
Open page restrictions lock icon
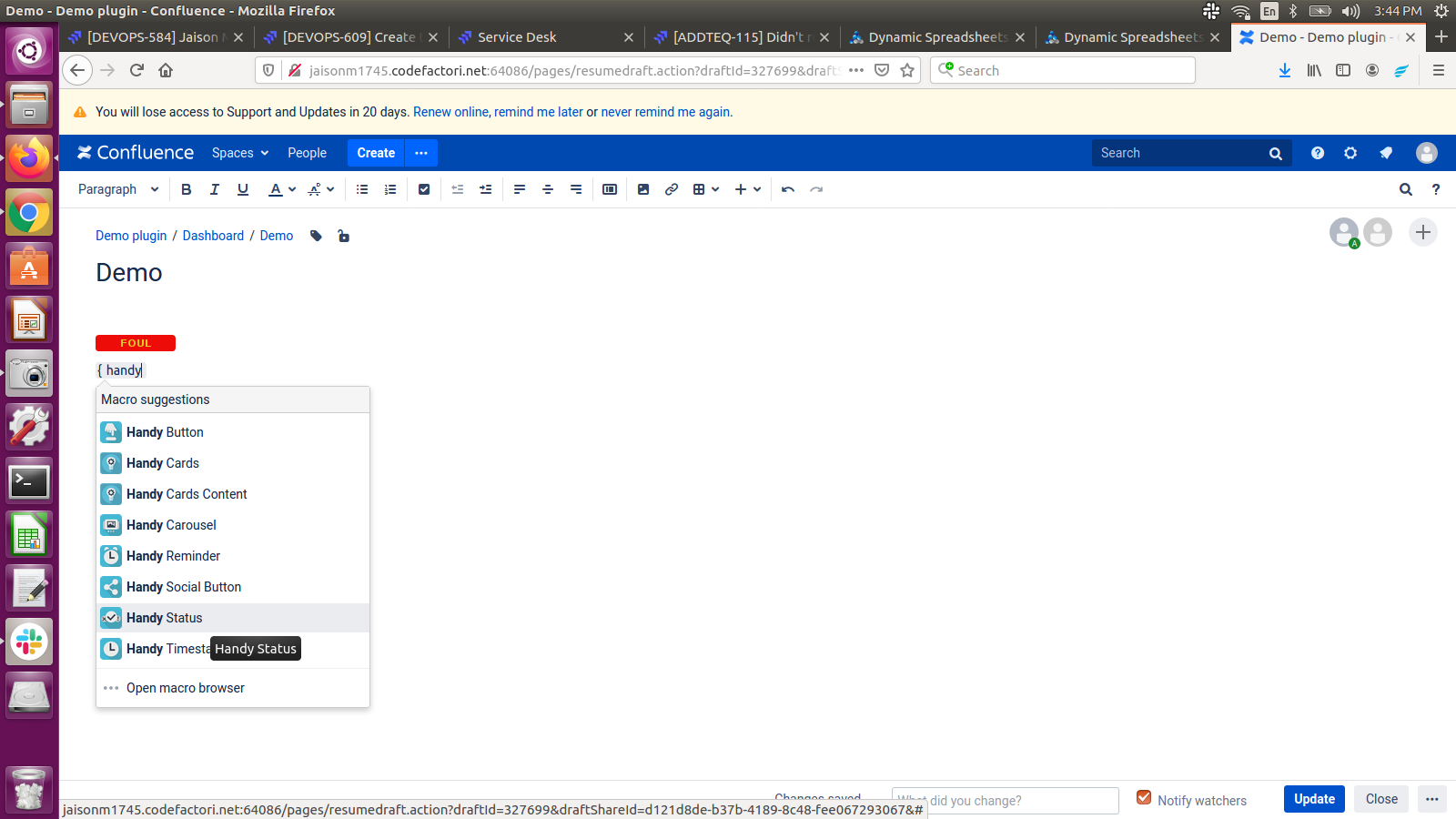[x=343, y=236]
